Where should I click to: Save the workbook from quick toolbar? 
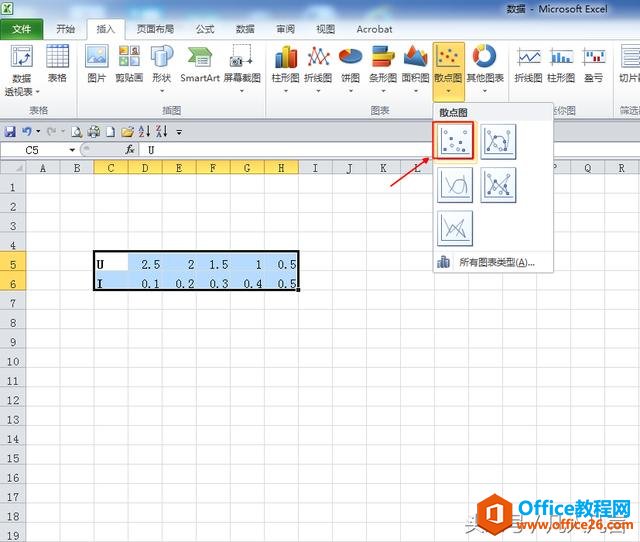[x=10, y=131]
